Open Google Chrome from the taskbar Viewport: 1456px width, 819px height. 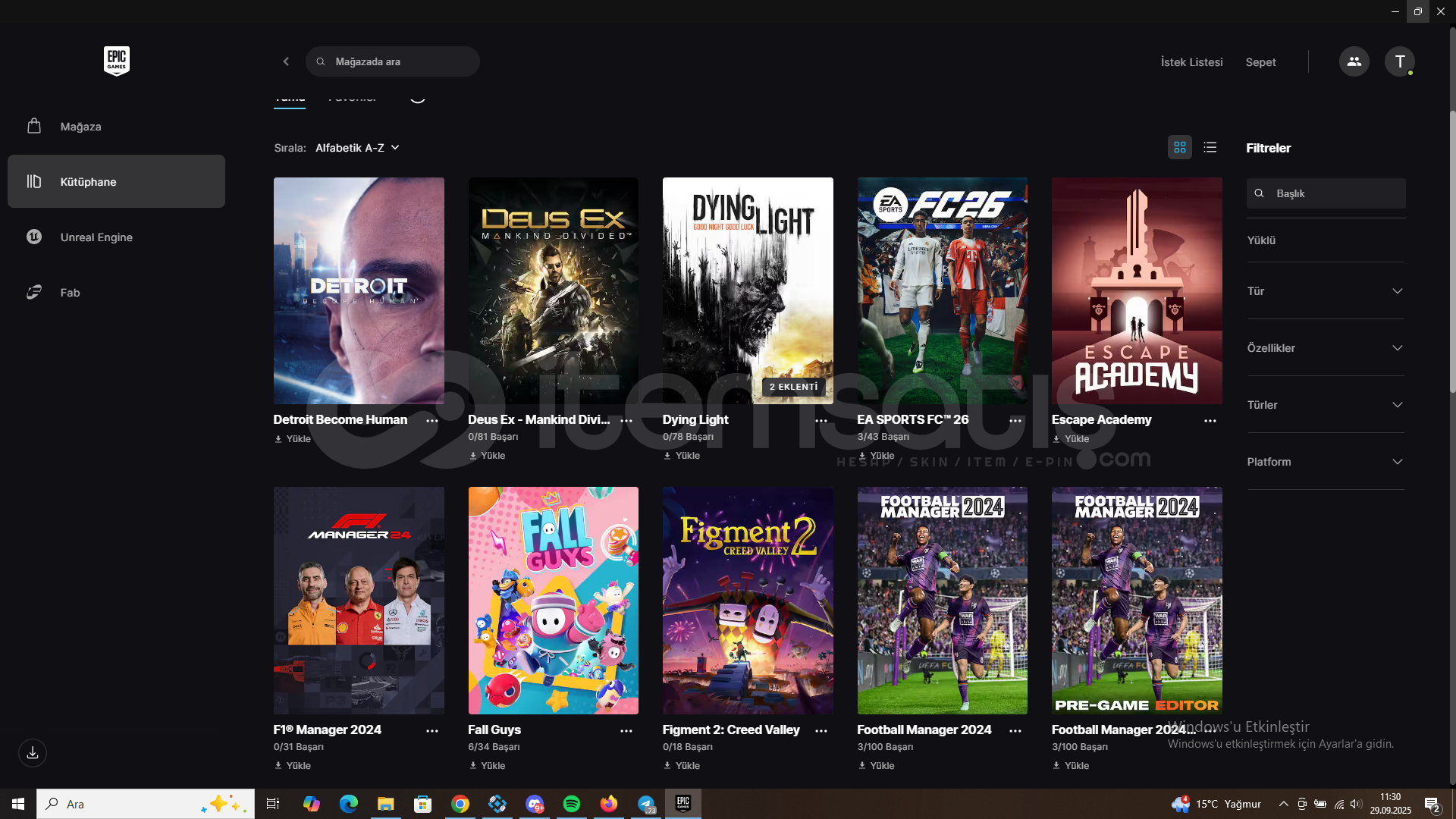460,804
